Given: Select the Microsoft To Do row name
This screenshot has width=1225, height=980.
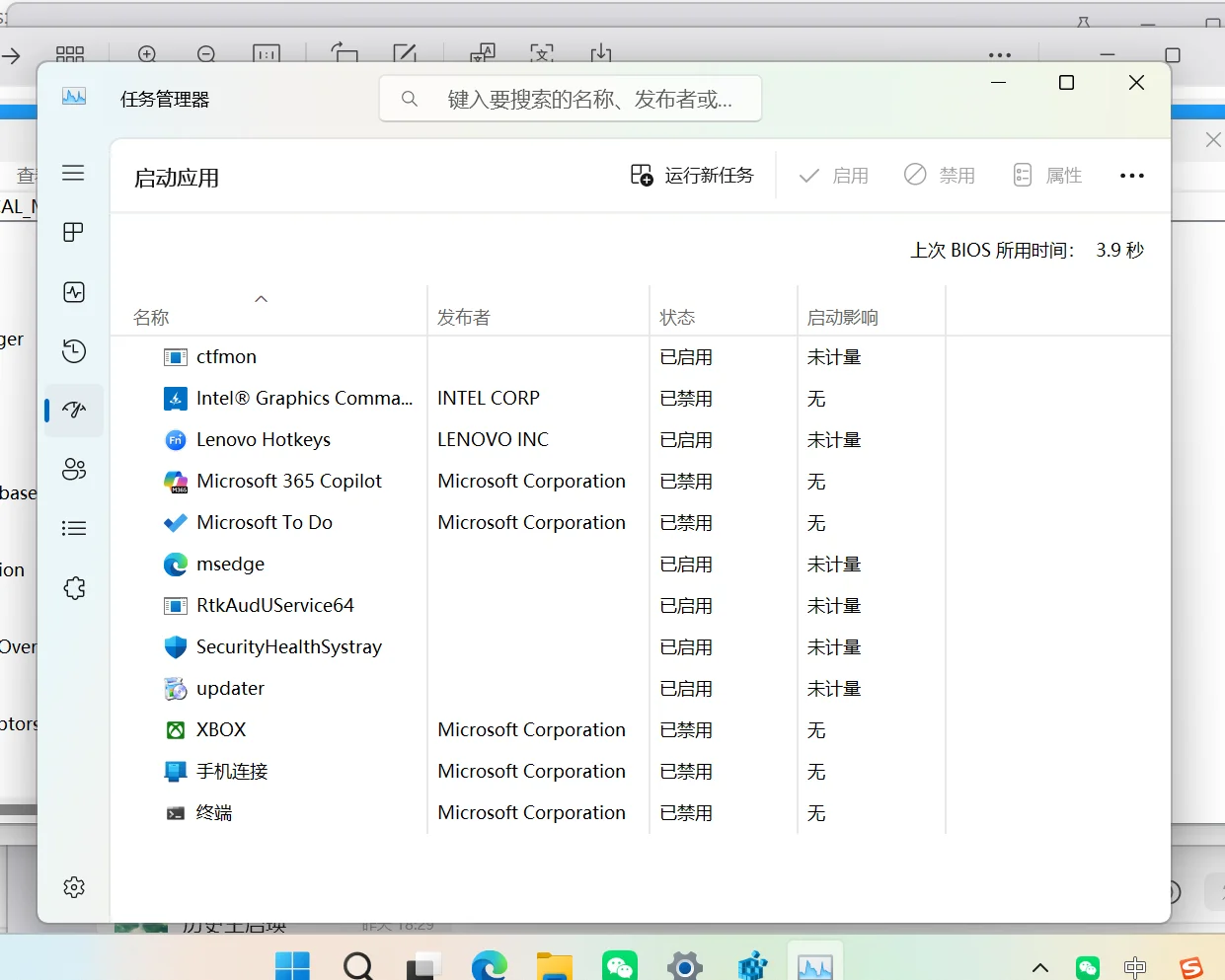Looking at the screenshot, I should click(265, 523).
